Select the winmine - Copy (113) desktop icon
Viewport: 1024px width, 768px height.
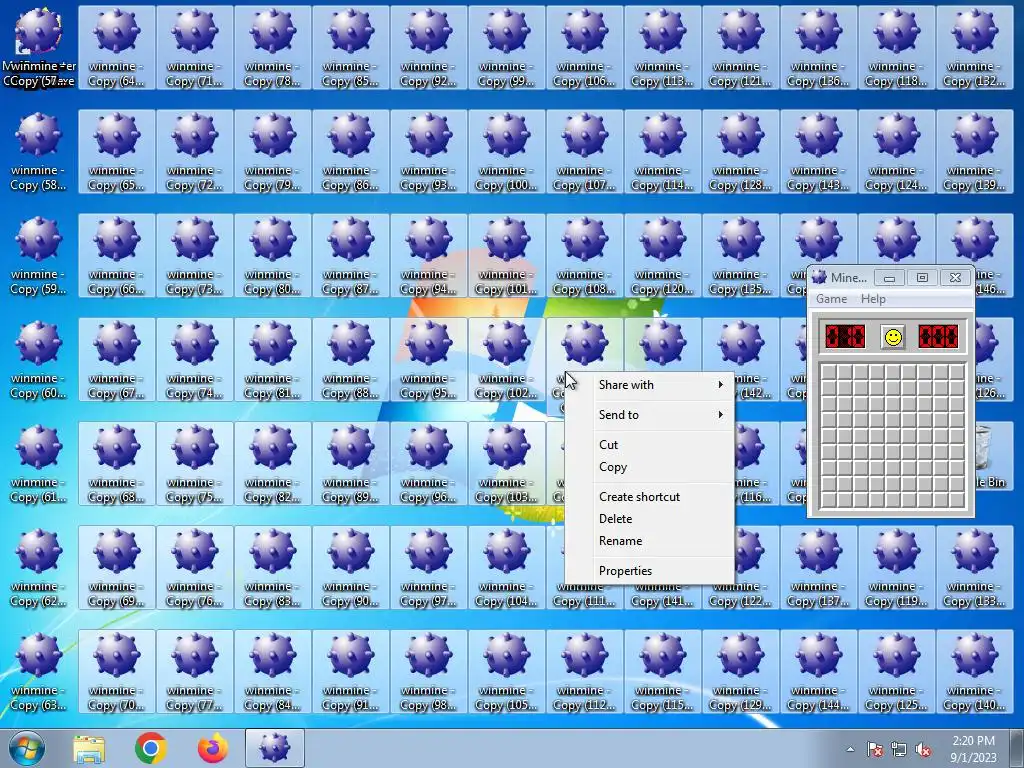(663, 48)
